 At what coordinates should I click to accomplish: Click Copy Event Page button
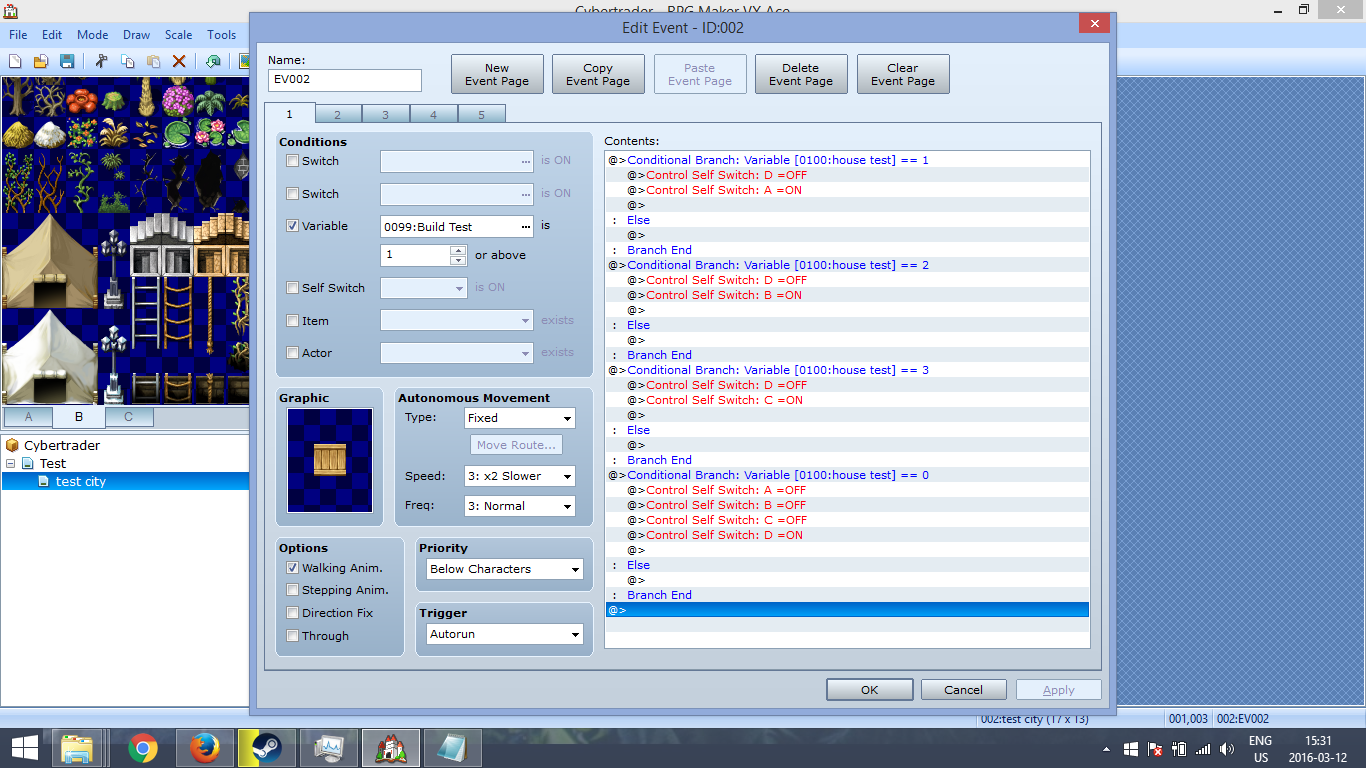pos(598,74)
